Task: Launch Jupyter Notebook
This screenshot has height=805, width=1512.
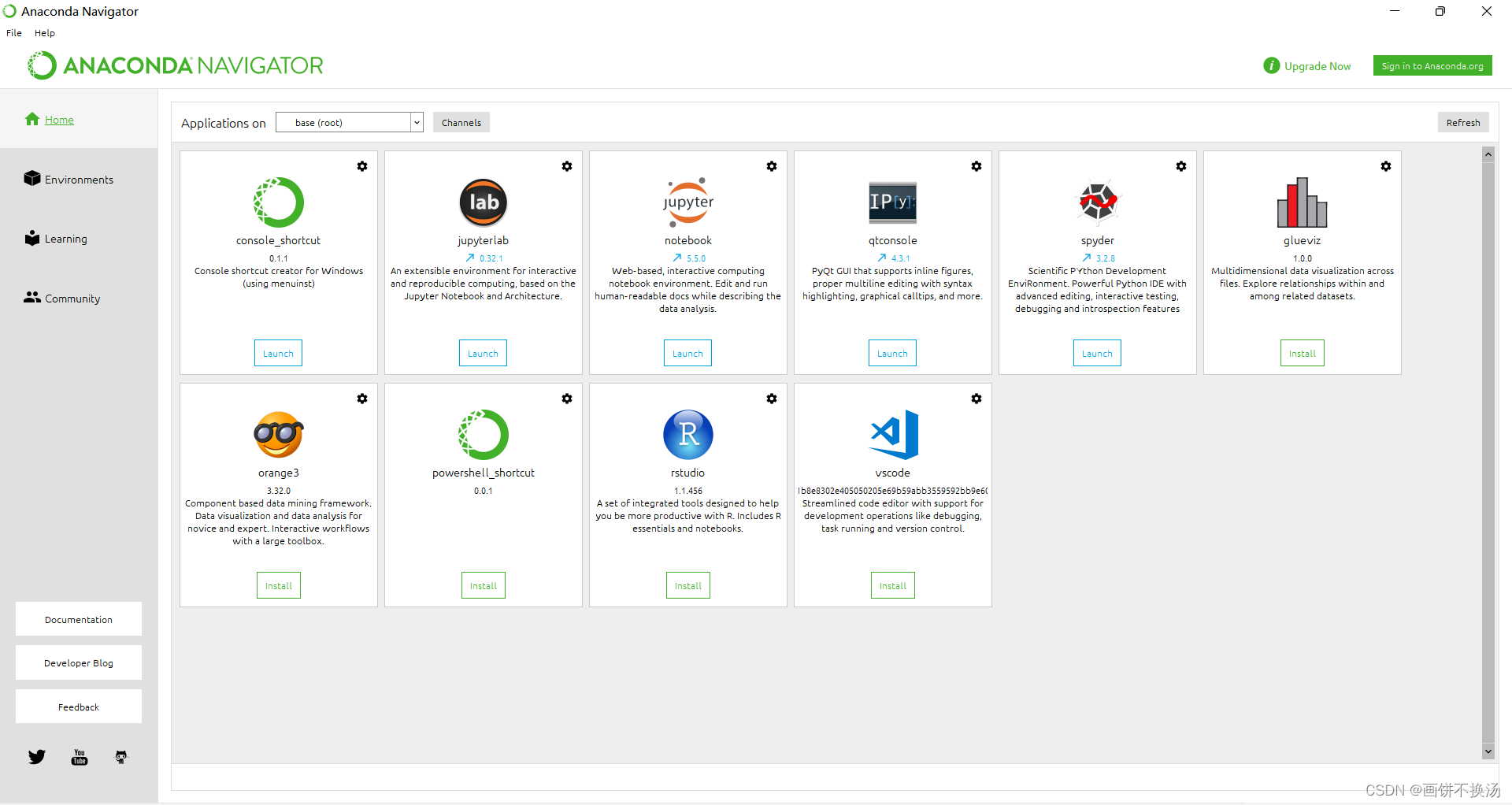Action: click(x=687, y=352)
